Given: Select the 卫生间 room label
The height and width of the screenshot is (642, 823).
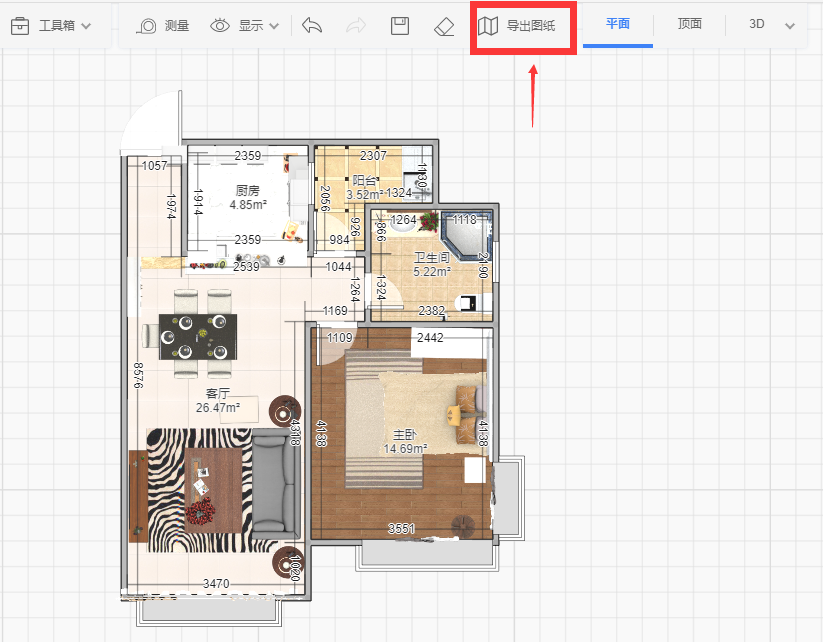Looking at the screenshot, I should [431, 257].
